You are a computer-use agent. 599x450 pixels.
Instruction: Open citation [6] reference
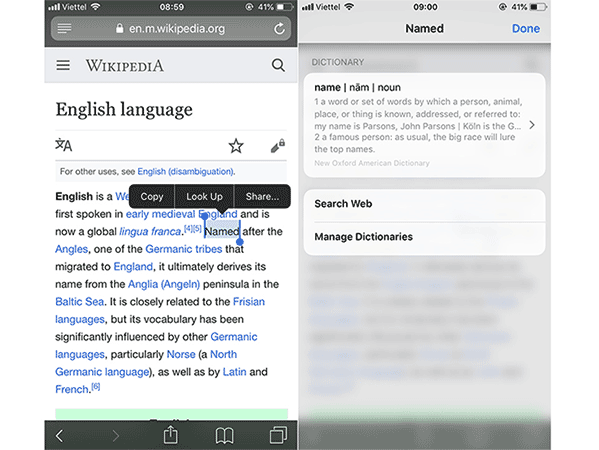pyautogui.click(x=96, y=387)
